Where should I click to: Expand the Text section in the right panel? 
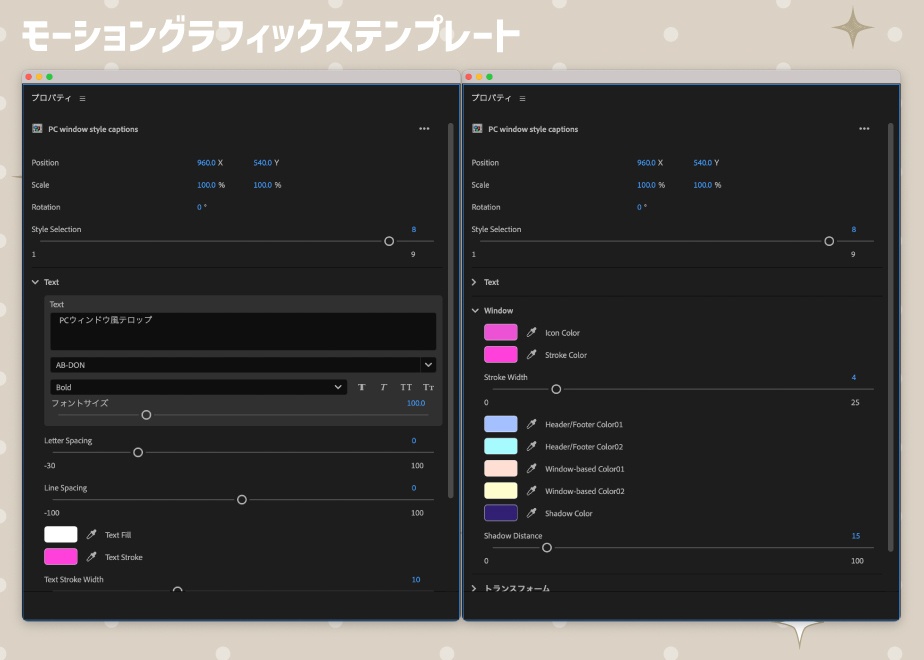pyautogui.click(x=474, y=282)
